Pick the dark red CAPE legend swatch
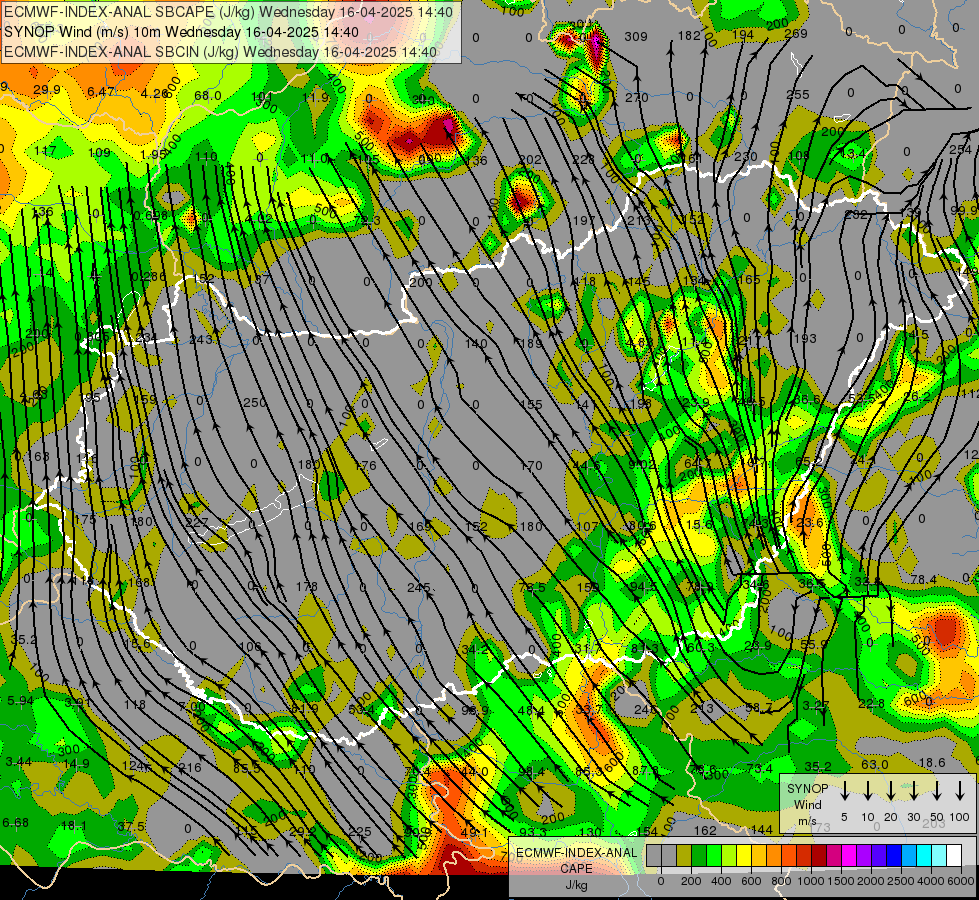The height and width of the screenshot is (900, 979). click(x=819, y=855)
